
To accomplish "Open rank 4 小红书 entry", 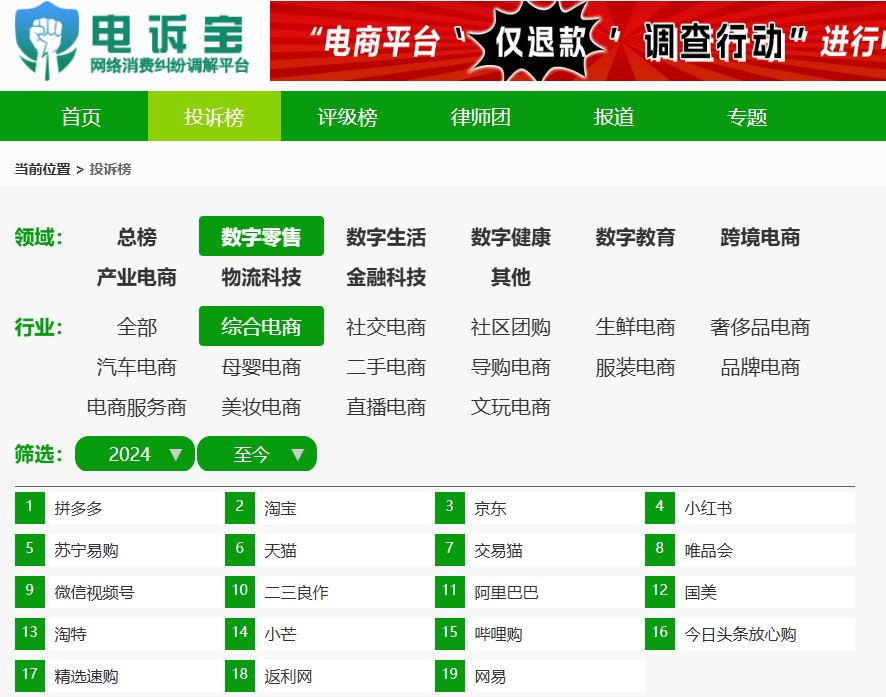I will (750, 508).
